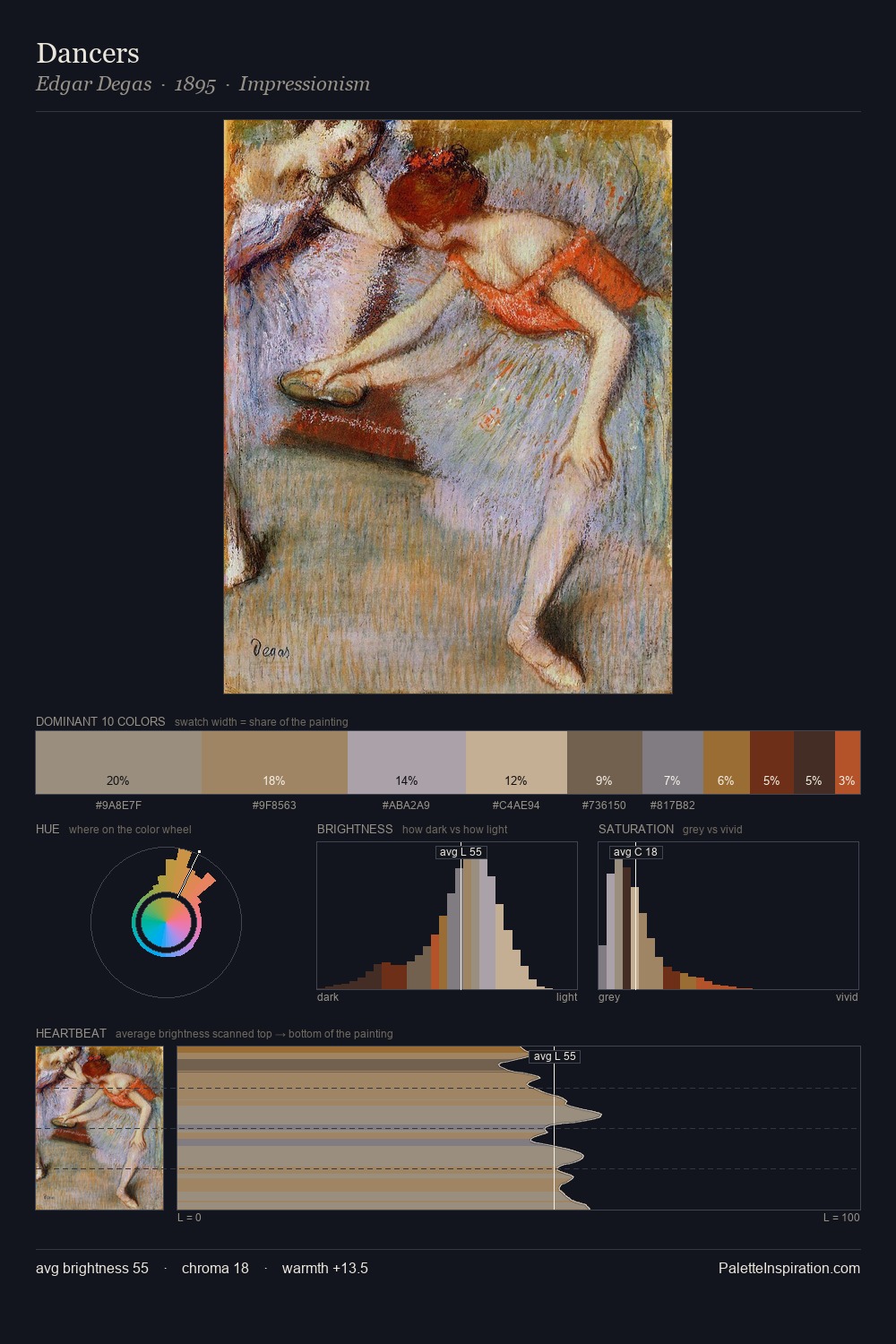Click the artist line 'Edgar Degas · 1895 · Impressionism'

[202, 84]
